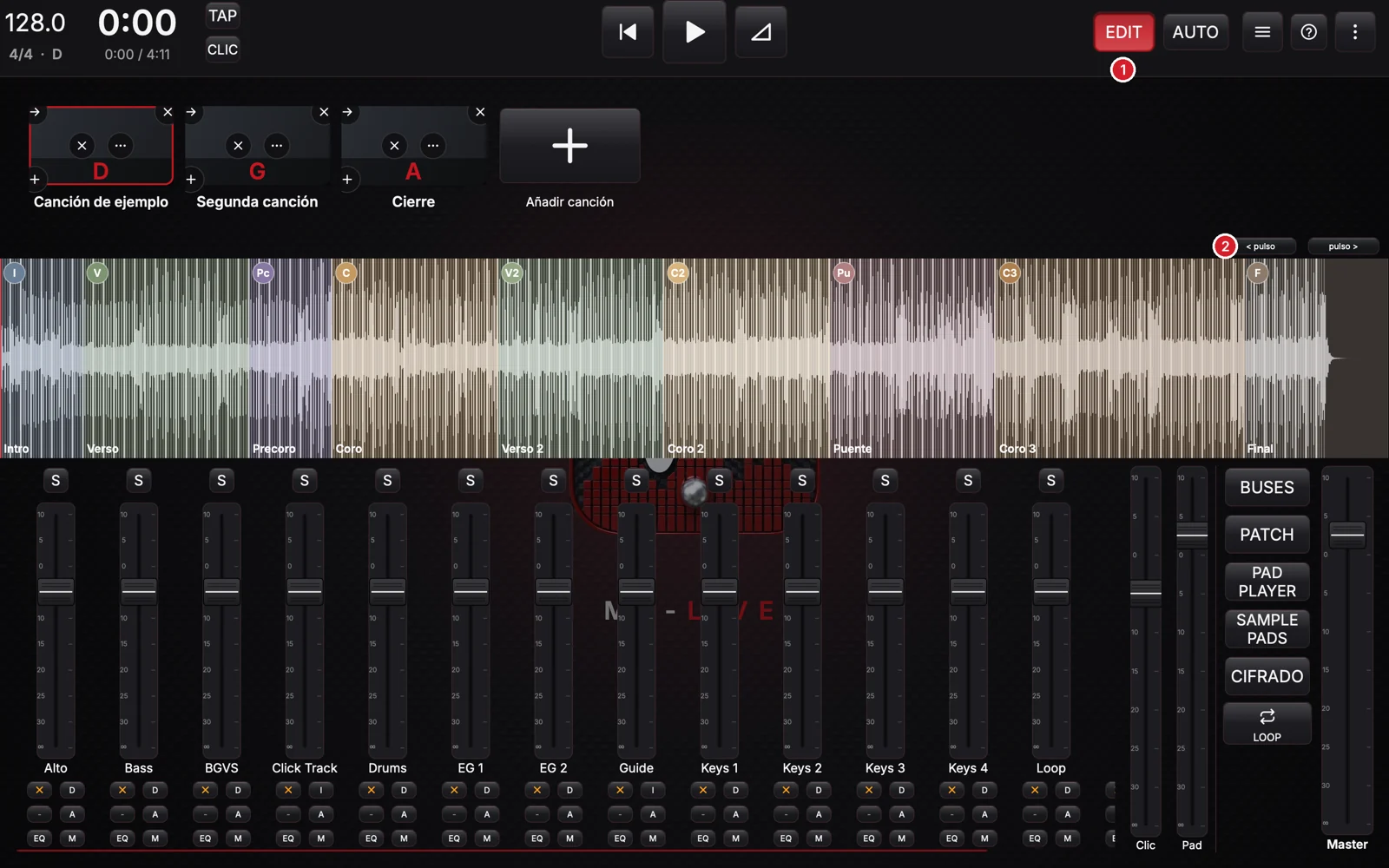Screen dimensions: 1389x868
Task: Click the Guide channel fader handle
Action: coord(636,591)
